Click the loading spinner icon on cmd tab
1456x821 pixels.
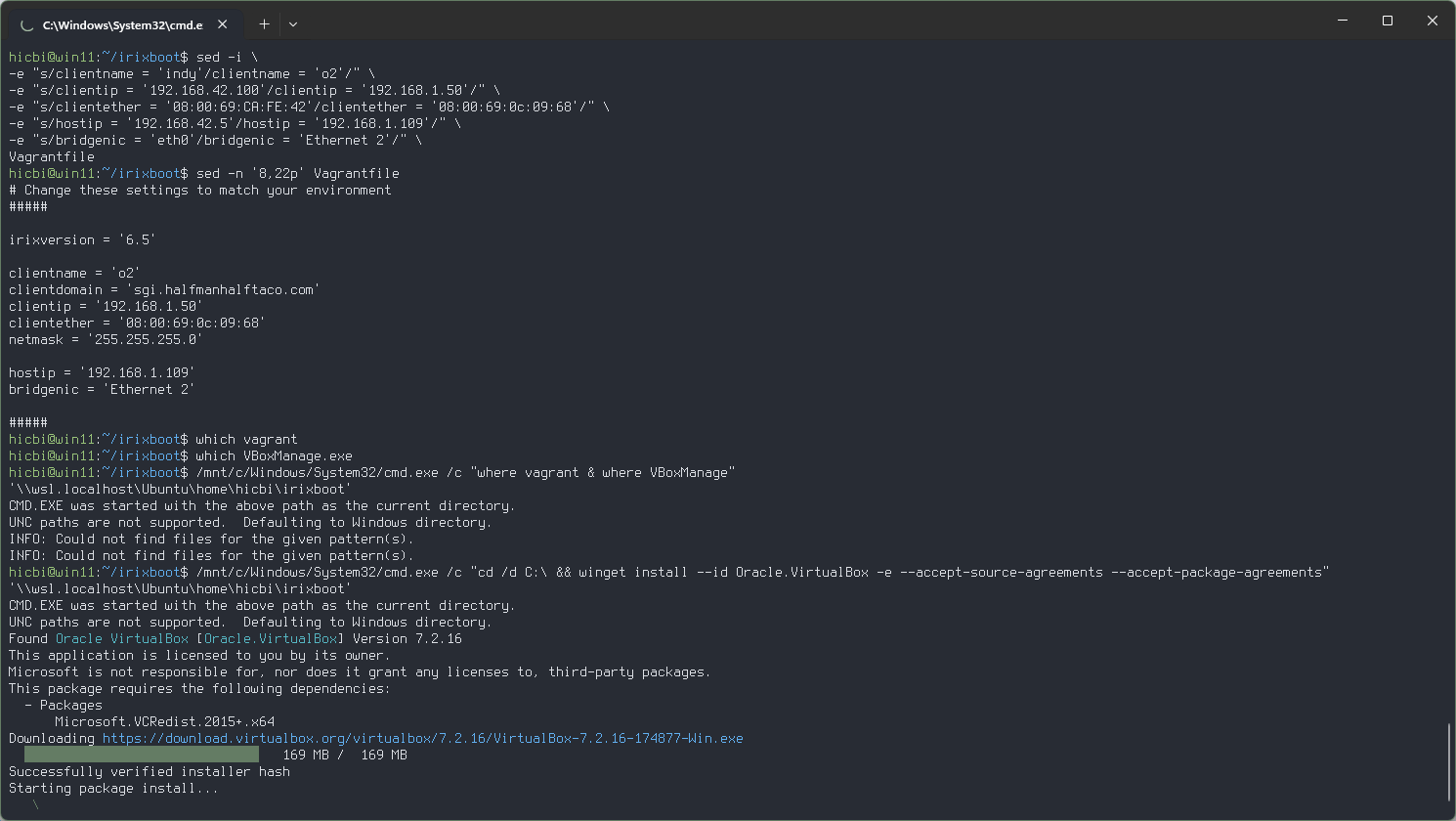tap(26, 24)
